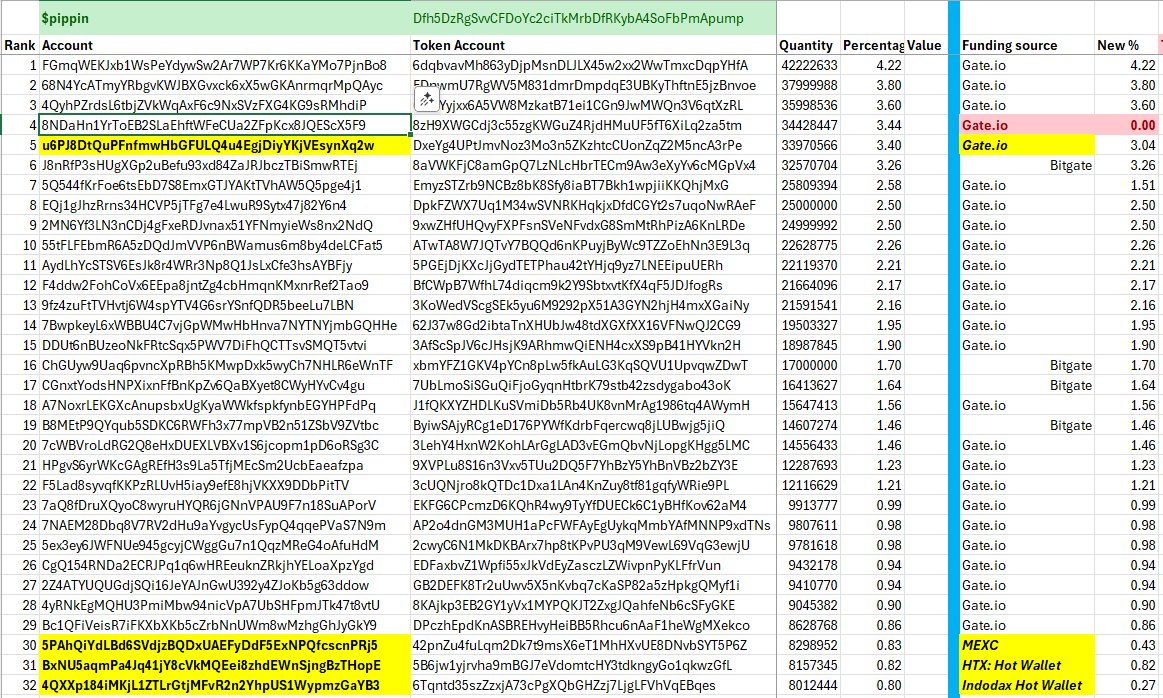Select percentage cell 4.22 in row 1
This screenshot has width=1163, height=698.
coord(872,65)
